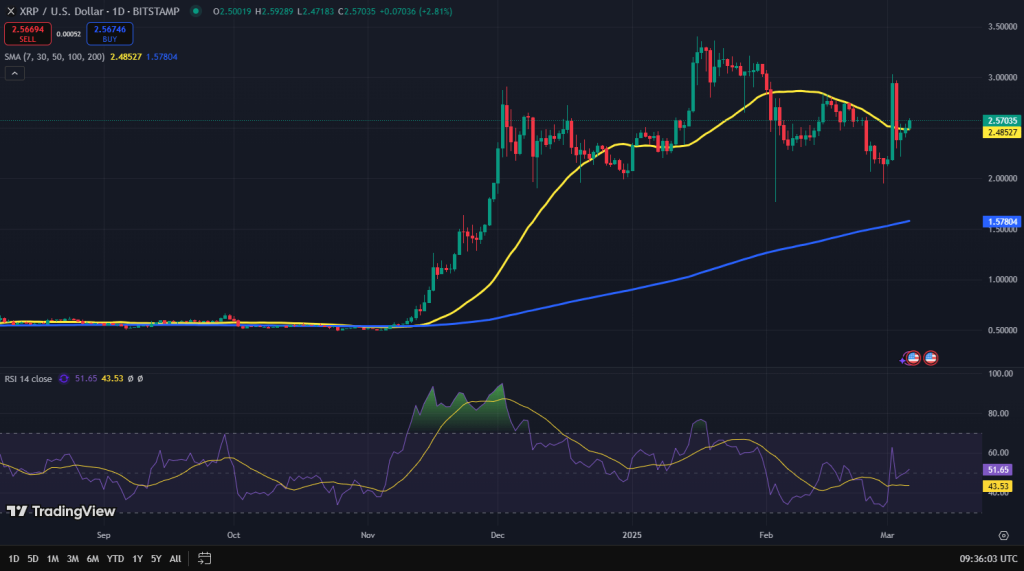
Task: Click the green current price label 2.57035
Action: (x=1002, y=121)
